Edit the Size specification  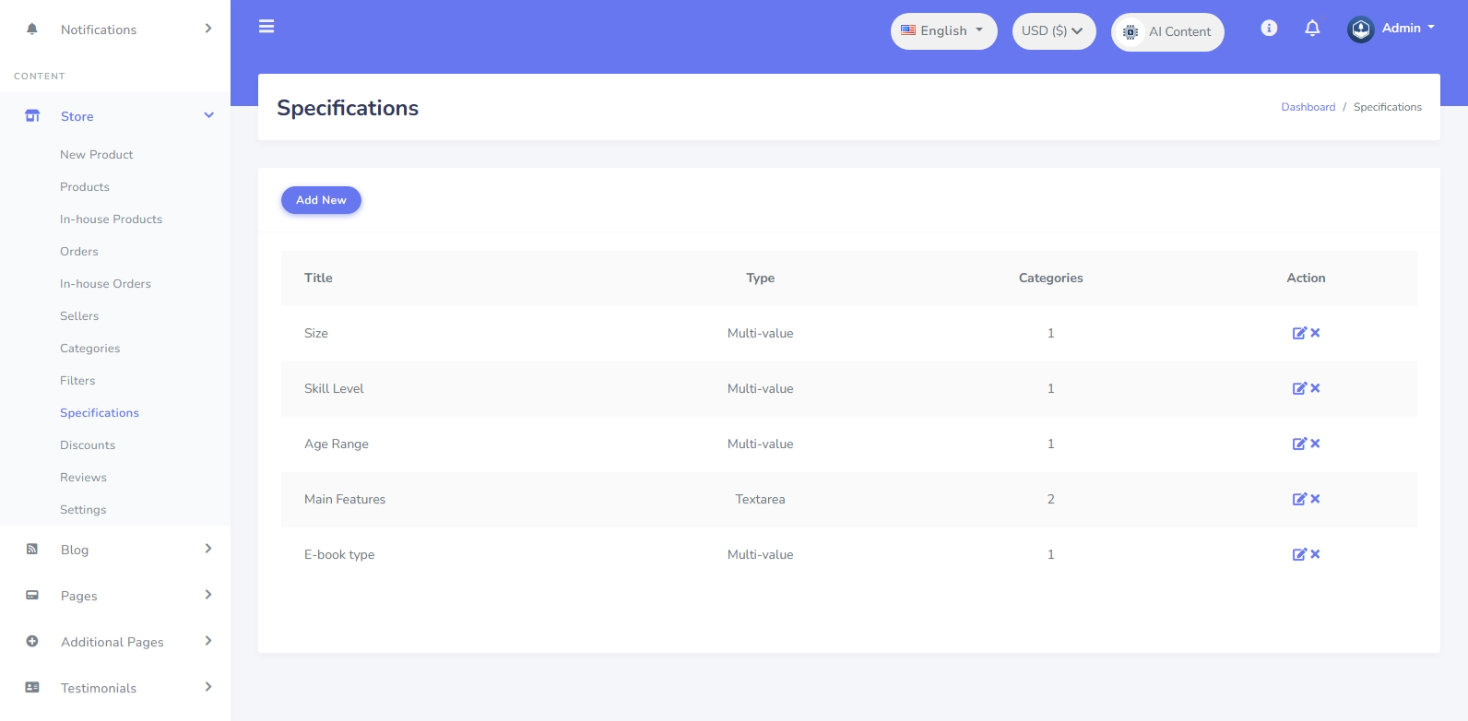pos(1299,333)
